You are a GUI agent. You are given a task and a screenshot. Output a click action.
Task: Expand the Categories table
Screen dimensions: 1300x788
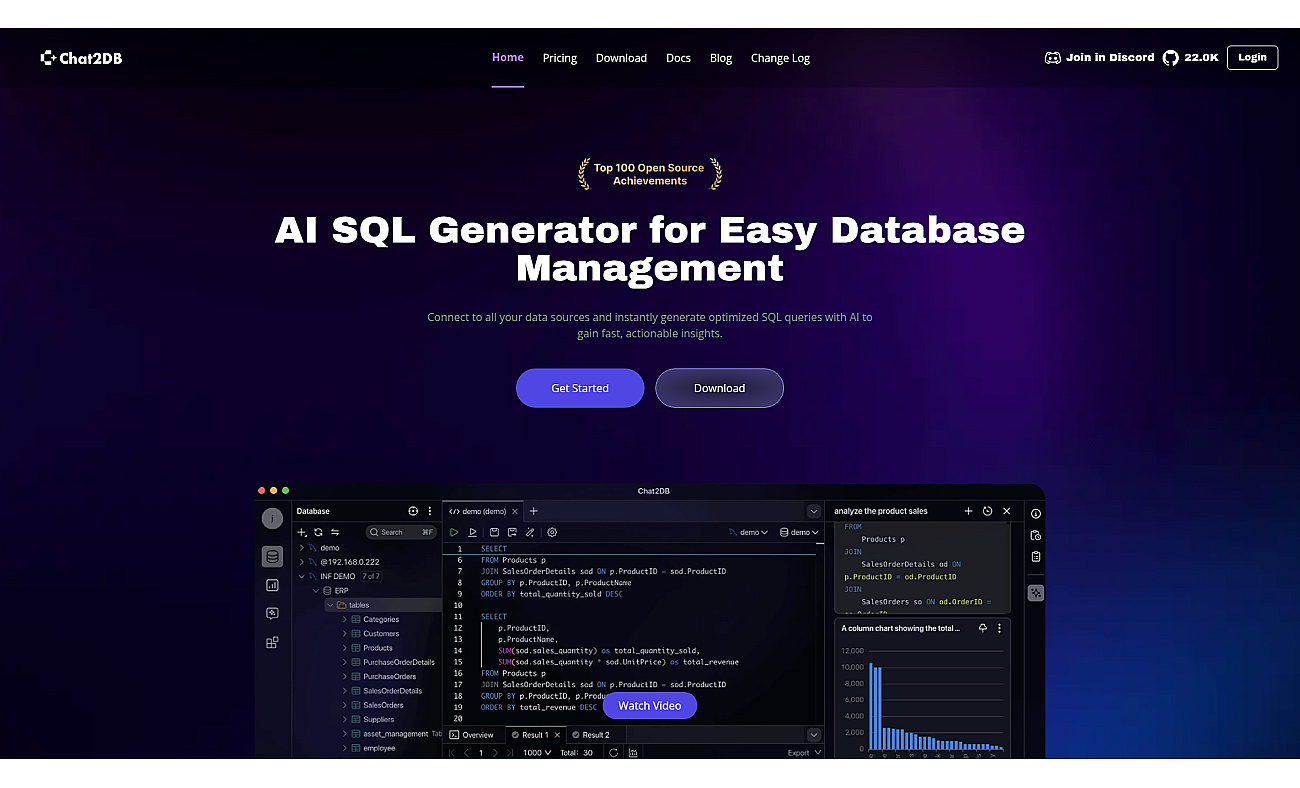345,619
